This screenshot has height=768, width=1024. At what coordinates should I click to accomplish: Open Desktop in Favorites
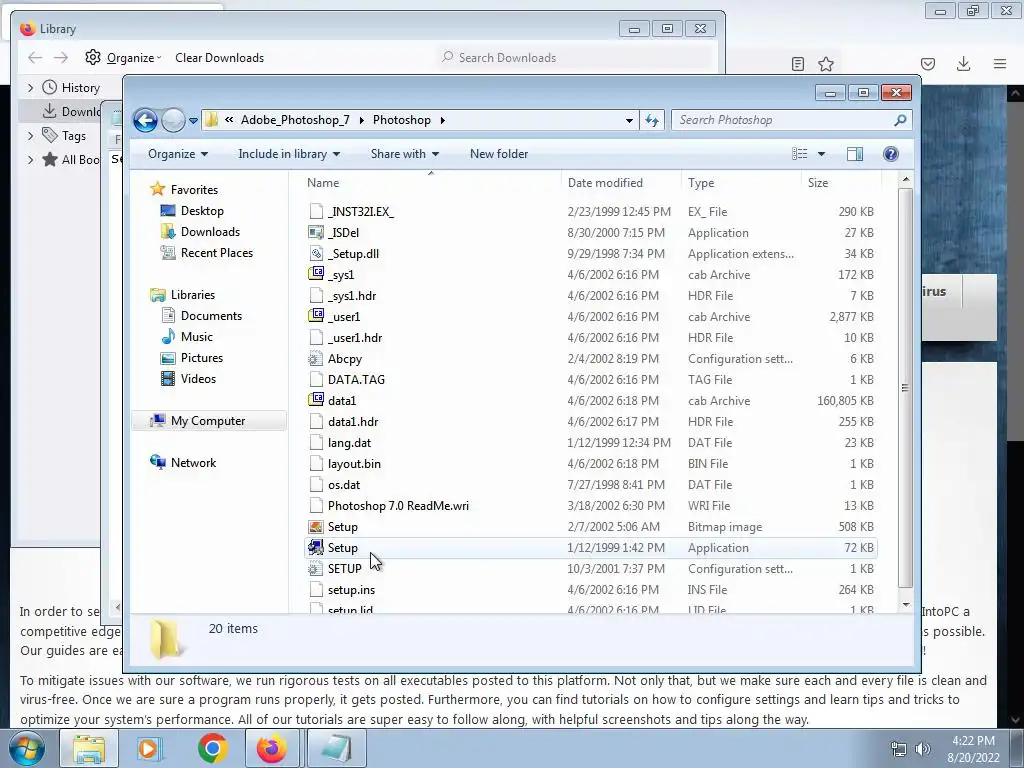coord(202,211)
